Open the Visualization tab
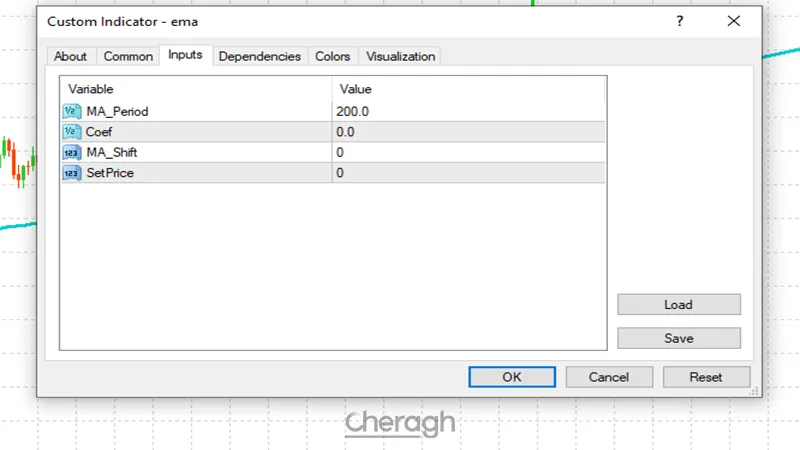The height and width of the screenshot is (450, 800). pyautogui.click(x=400, y=57)
